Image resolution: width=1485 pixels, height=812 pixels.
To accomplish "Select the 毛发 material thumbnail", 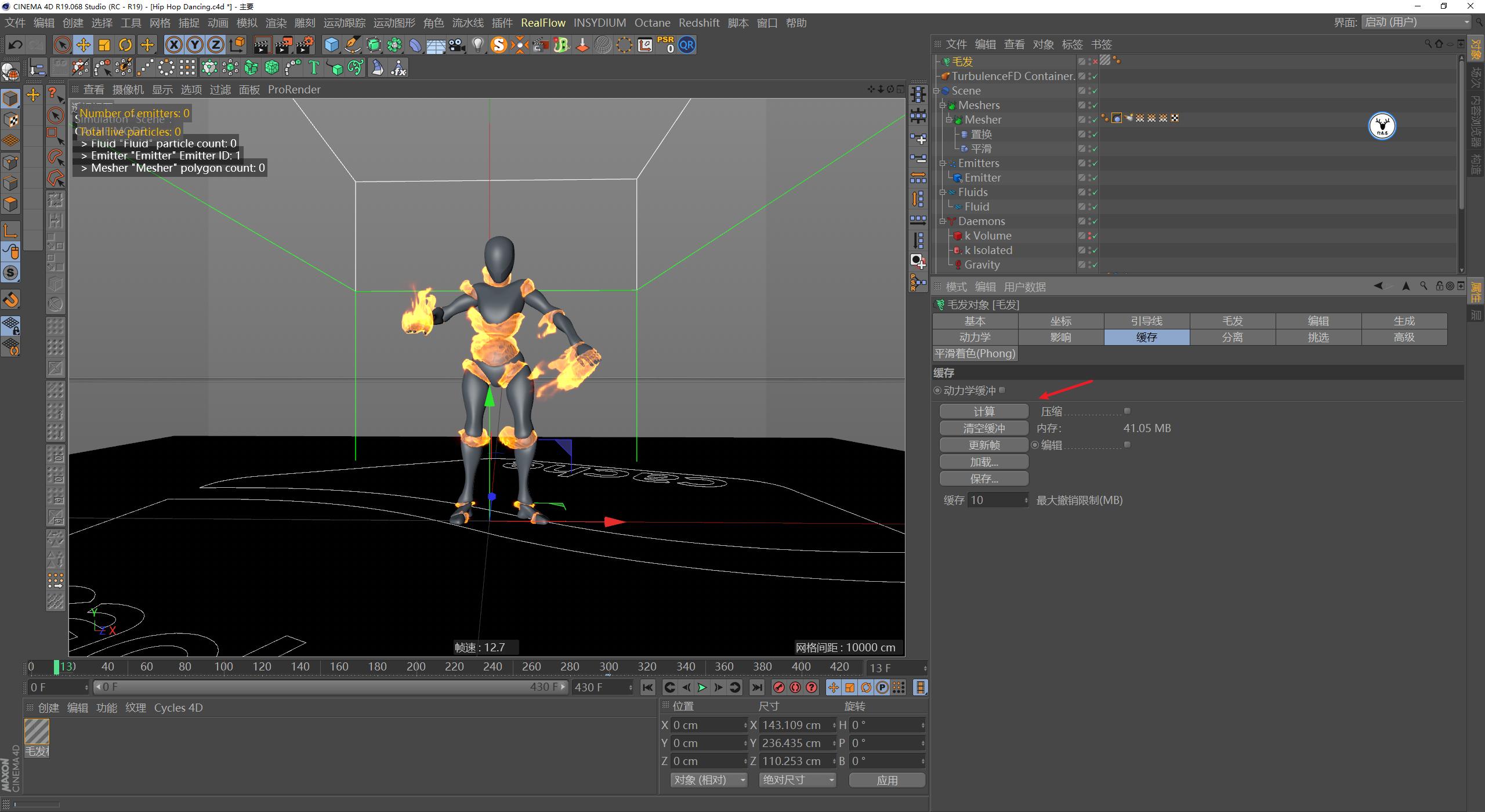I will click(x=37, y=730).
